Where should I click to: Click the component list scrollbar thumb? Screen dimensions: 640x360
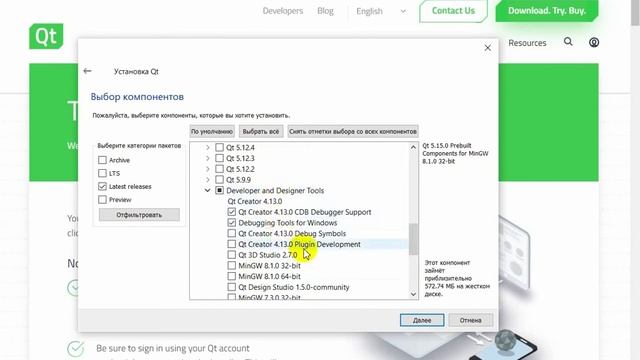point(413,239)
